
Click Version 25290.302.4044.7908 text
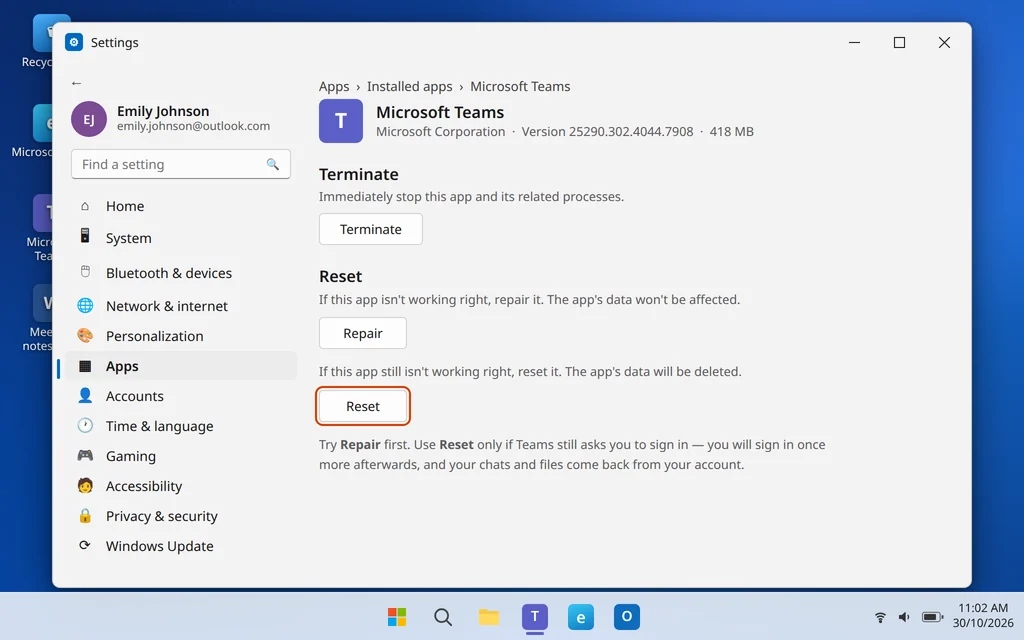point(607,131)
